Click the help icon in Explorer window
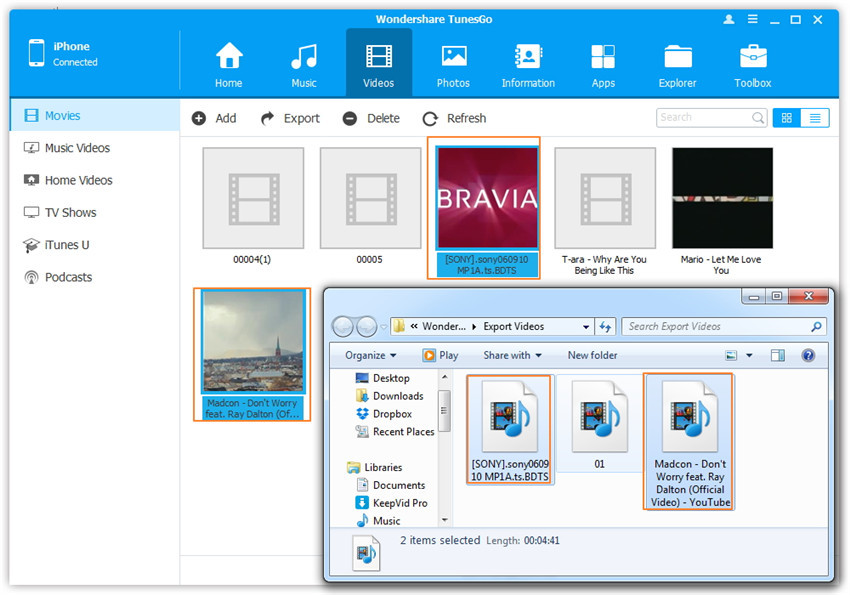 808,355
